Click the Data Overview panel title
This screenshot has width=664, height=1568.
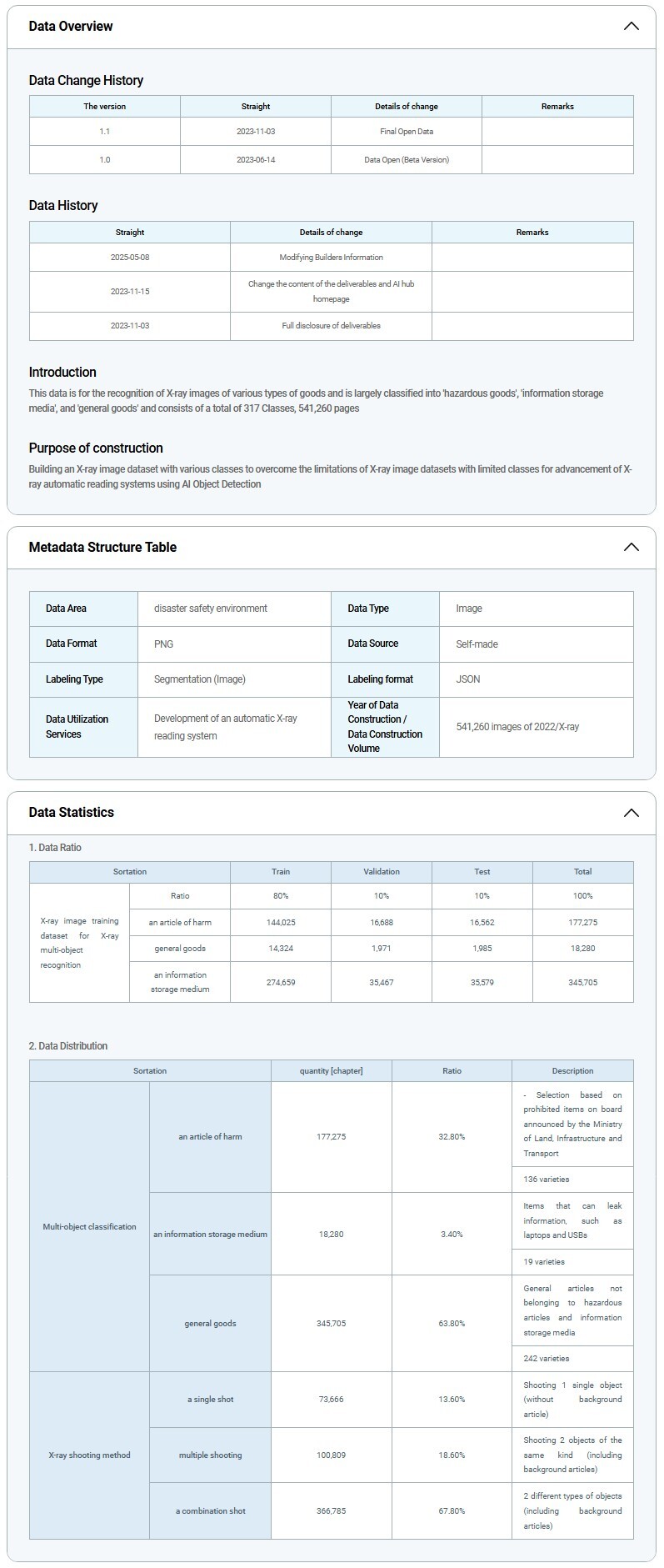71,27
